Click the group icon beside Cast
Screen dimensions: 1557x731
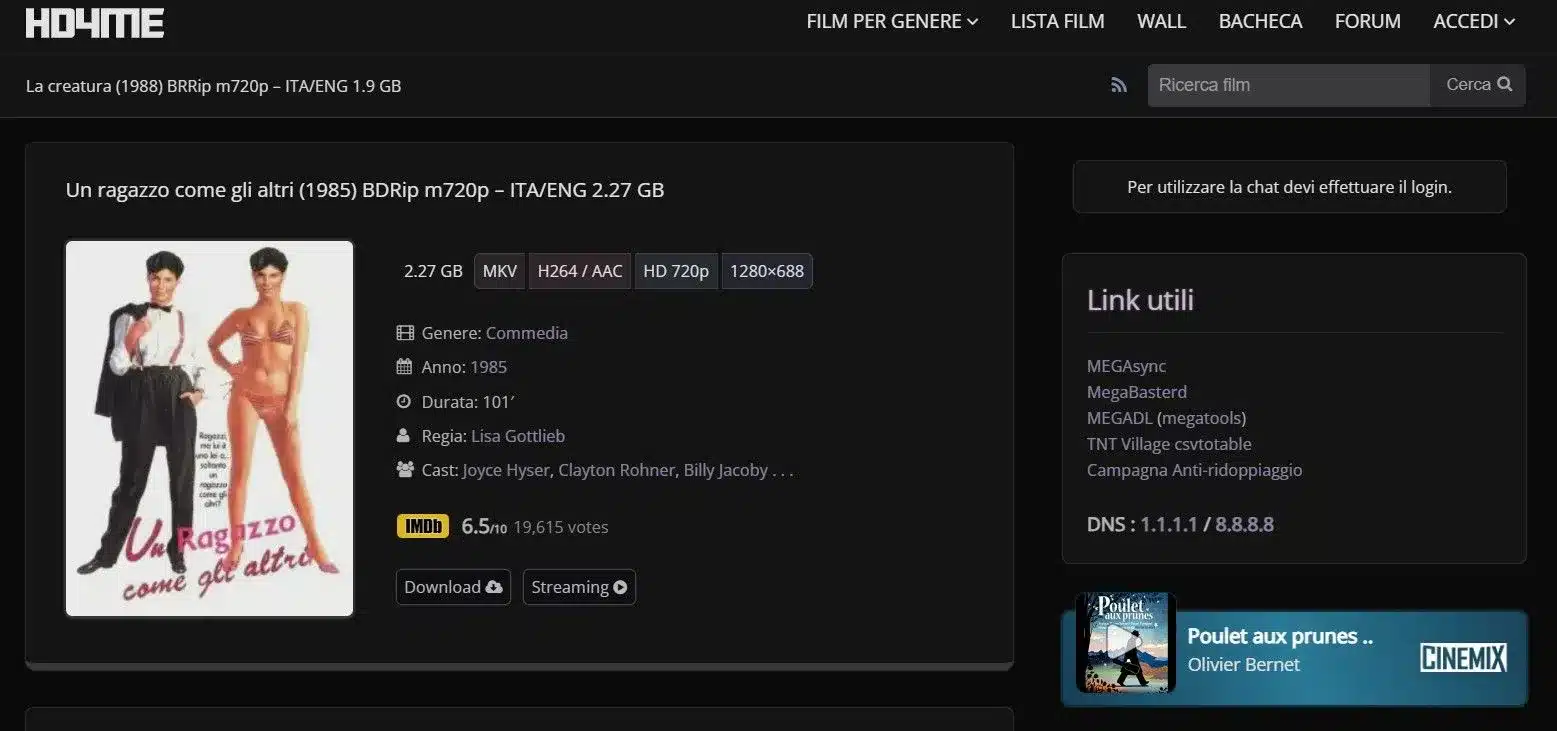(x=405, y=470)
